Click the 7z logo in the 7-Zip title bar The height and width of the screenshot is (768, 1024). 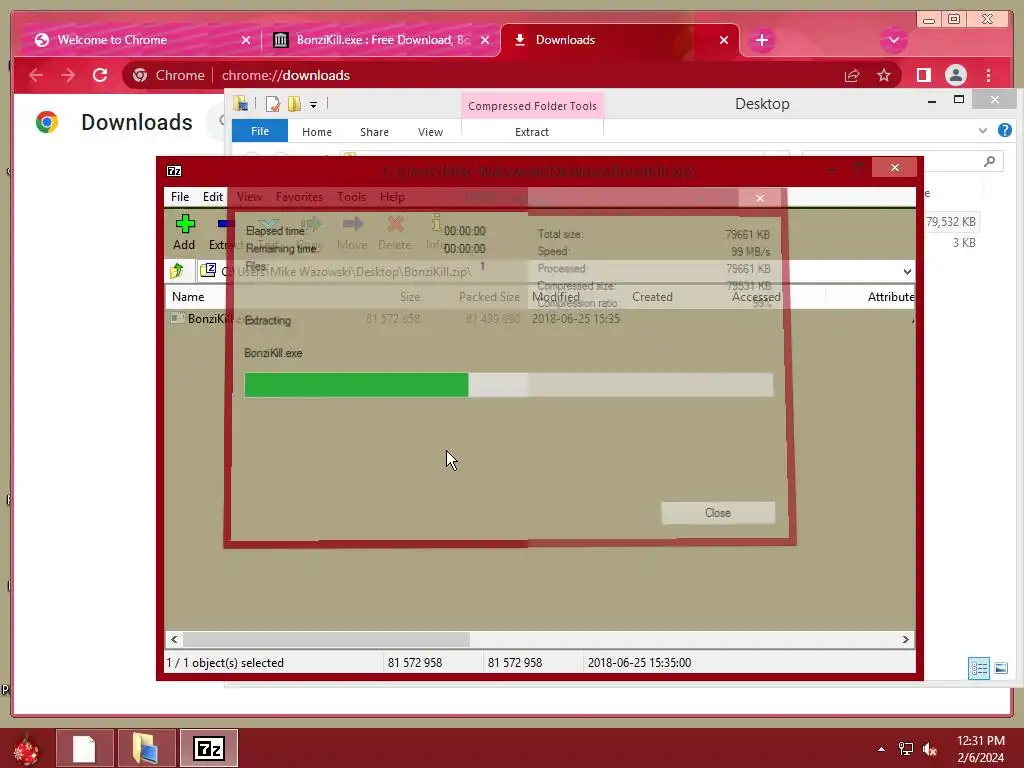tap(174, 170)
